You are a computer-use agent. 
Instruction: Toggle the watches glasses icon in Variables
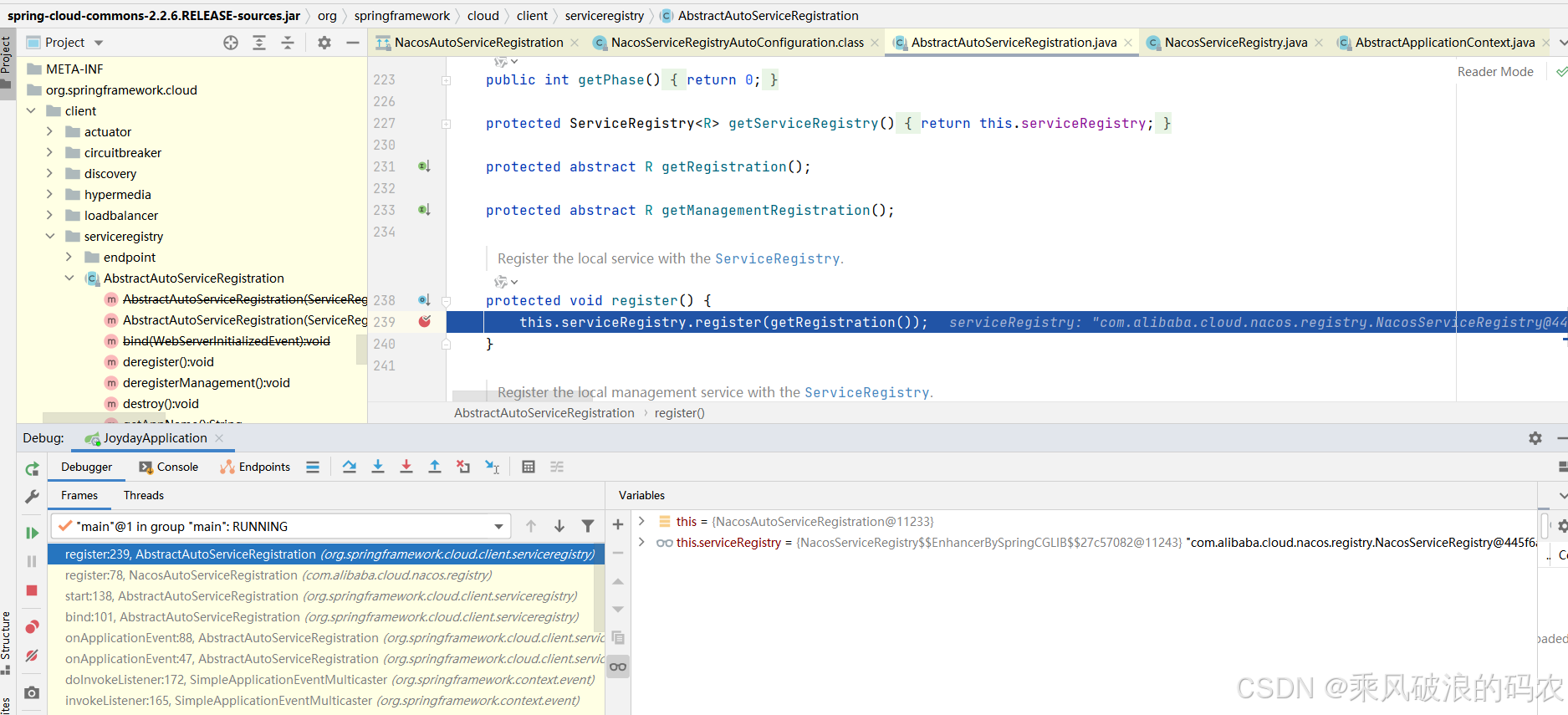pos(618,666)
